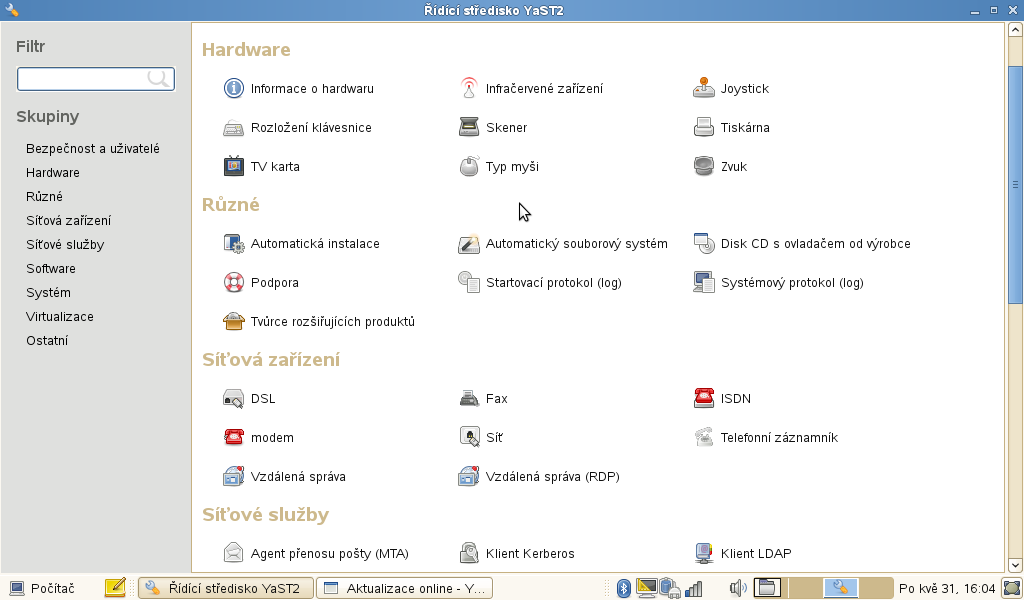This screenshot has height=600, width=1024.
Task: Open Agent přenosu pošty (MTA) icon
Action: pos(234,554)
